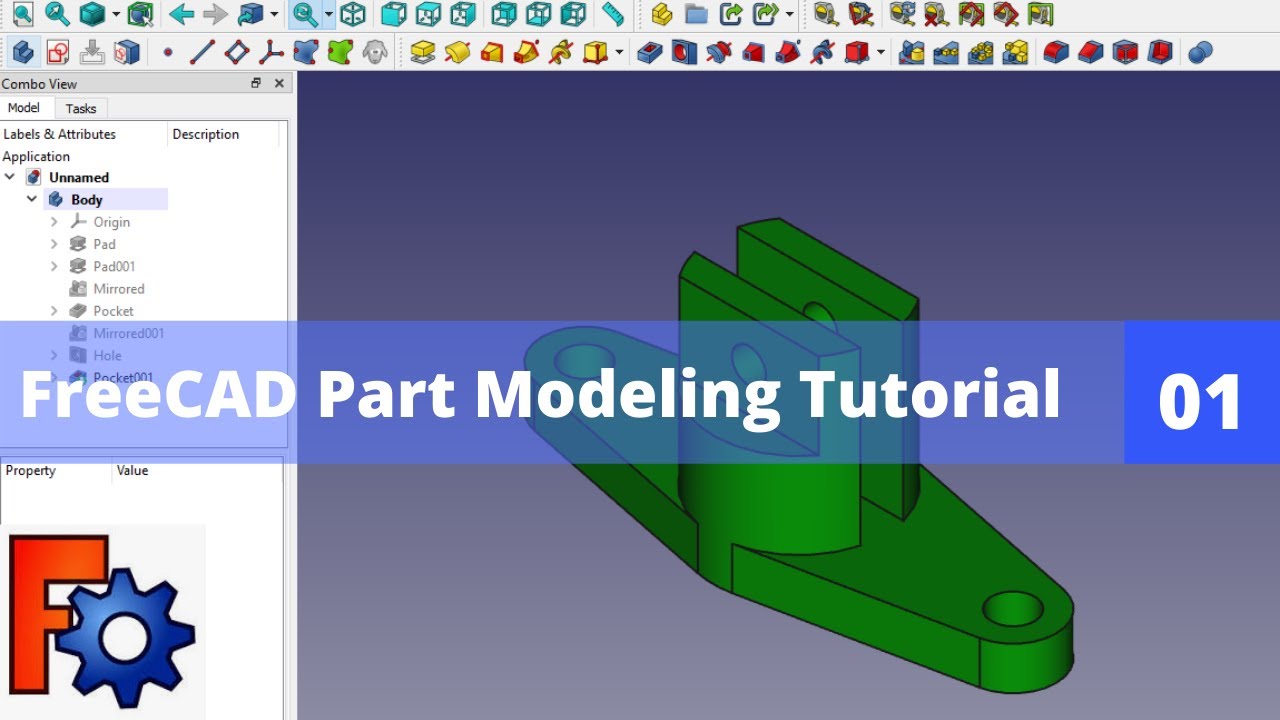Screen dimensions: 1280x720
Task: Switch to the Model tab
Action: 24,107
